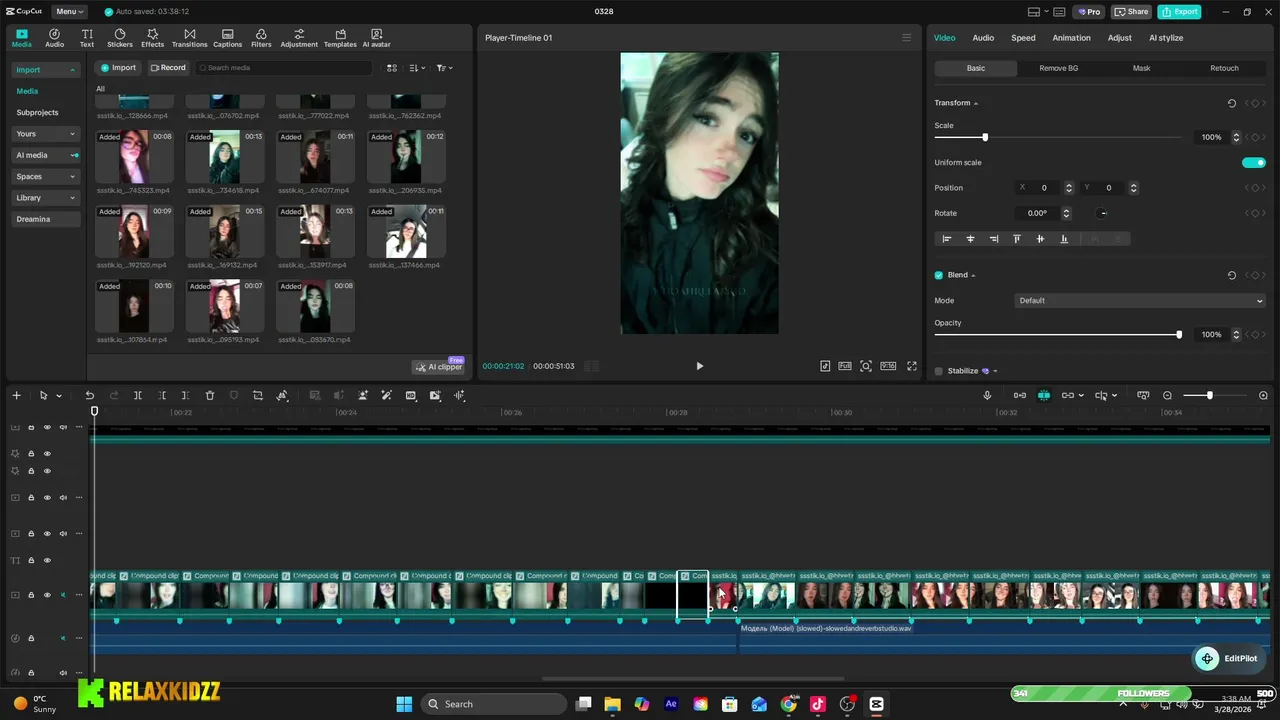Open the player panel hamburger menu
Image resolution: width=1280 pixels, height=720 pixels.
[907, 38]
